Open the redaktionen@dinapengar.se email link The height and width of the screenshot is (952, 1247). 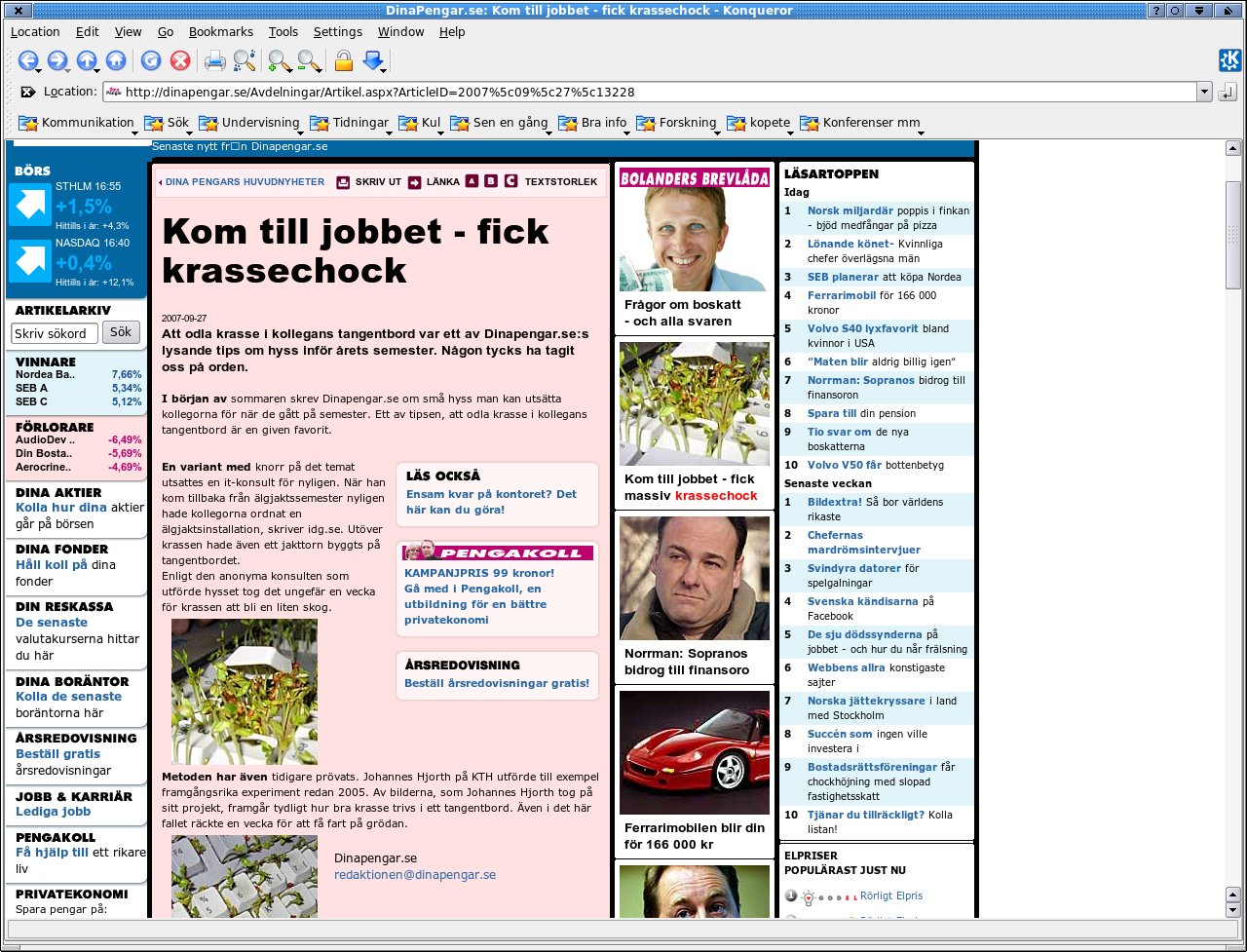pos(415,874)
